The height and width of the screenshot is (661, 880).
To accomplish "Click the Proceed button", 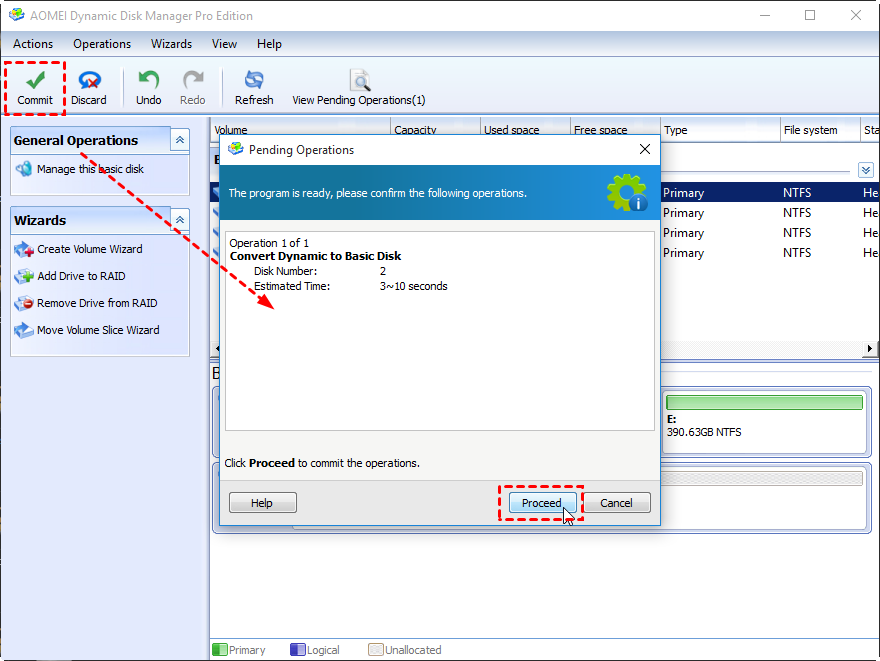I will 542,503.
